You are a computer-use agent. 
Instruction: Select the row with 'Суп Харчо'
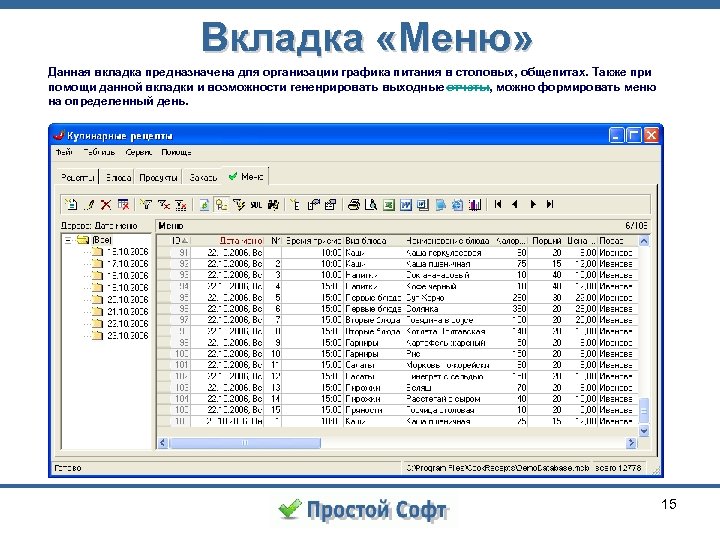point(397,298)
